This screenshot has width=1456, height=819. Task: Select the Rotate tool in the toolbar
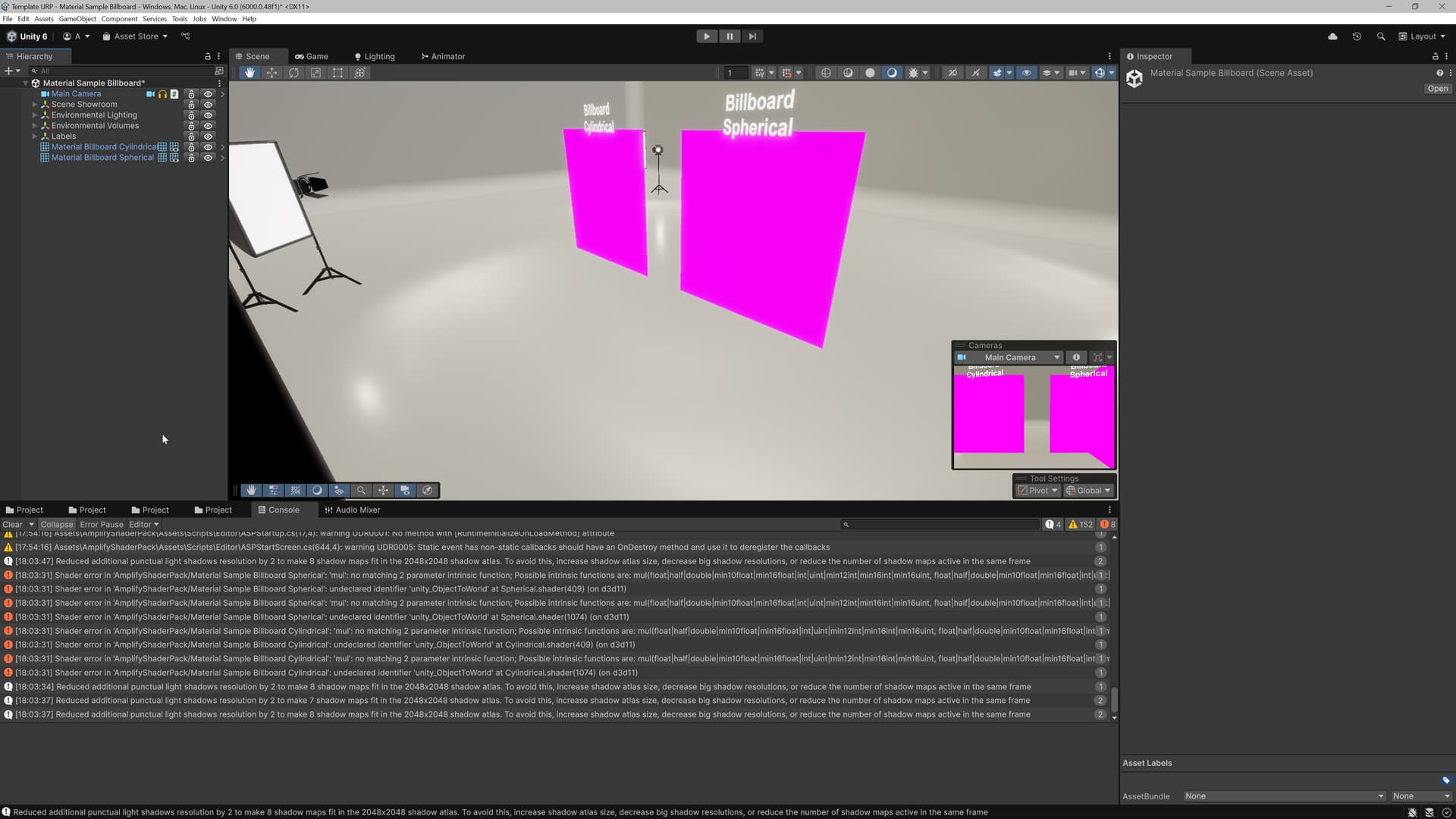[293, 73]
